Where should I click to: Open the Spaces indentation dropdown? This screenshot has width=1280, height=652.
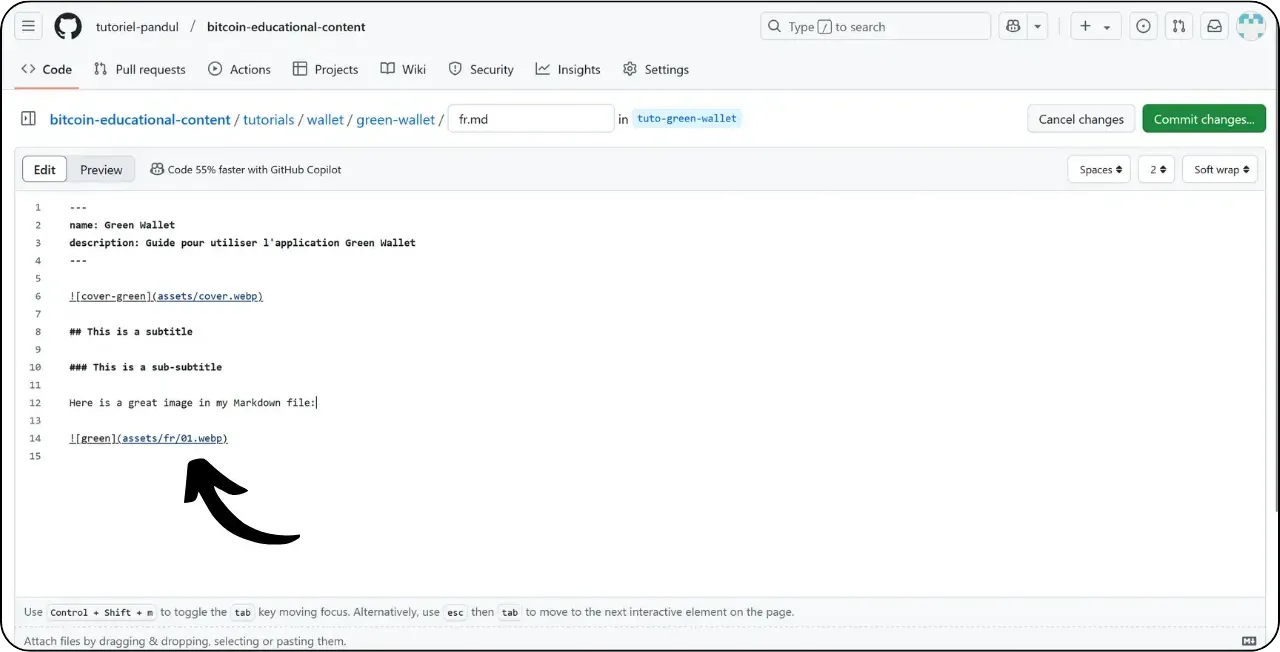coord(1098,169)
